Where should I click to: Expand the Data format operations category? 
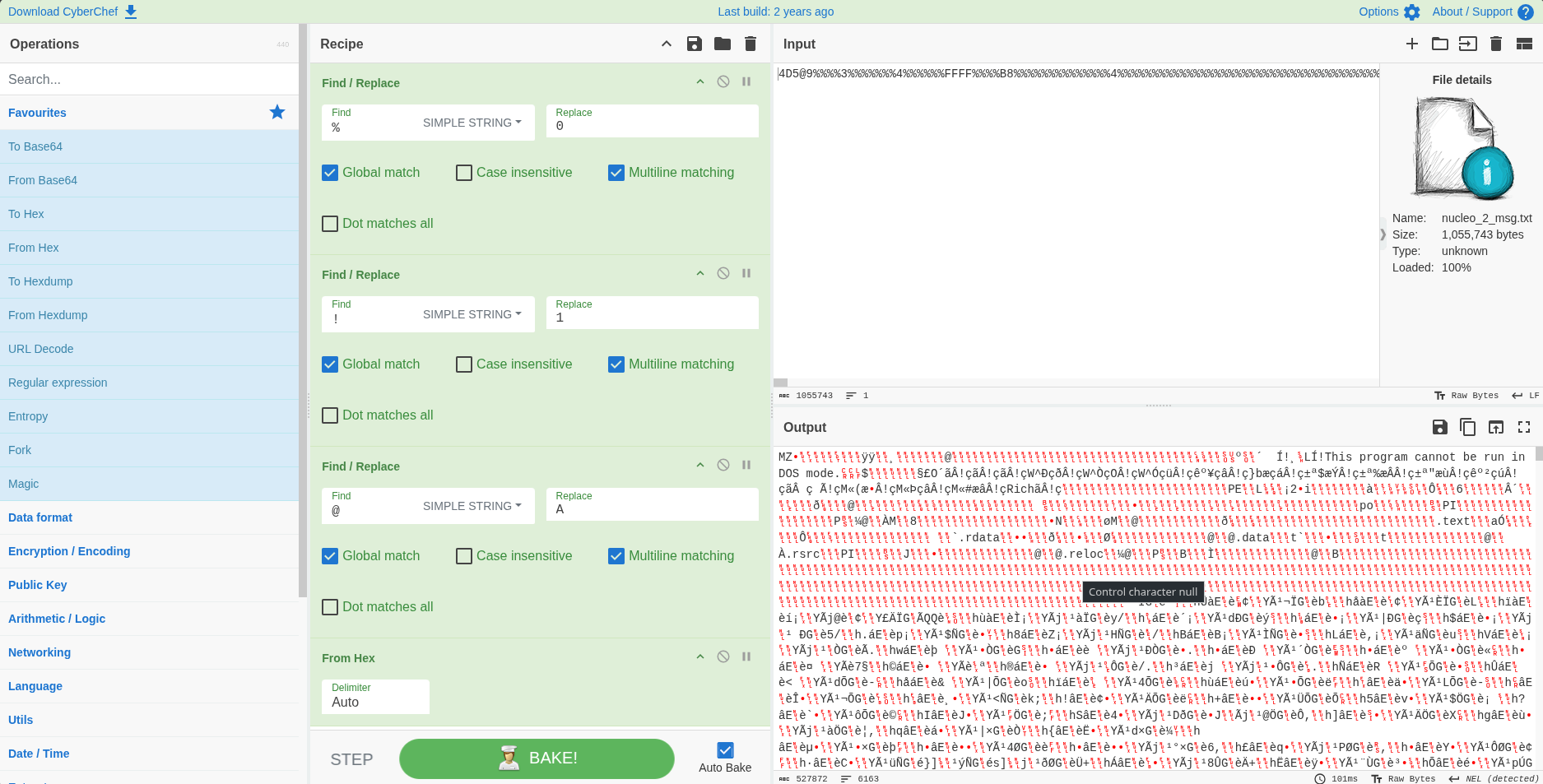40,517
